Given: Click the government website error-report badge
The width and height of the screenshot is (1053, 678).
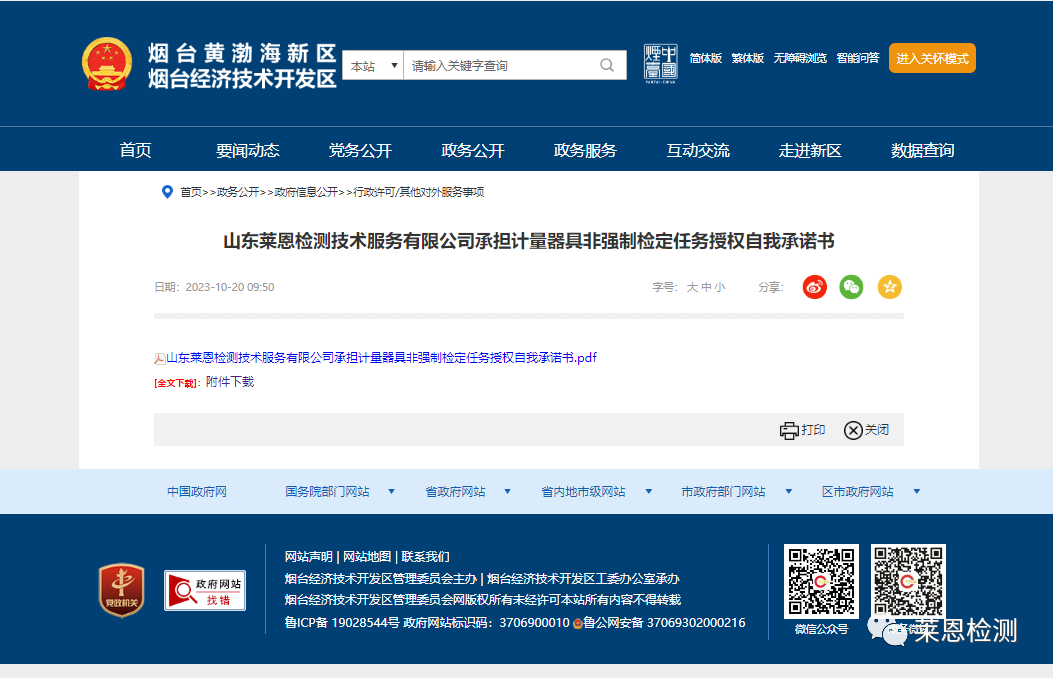Looking at the screenshot, I should coord(205,591).
